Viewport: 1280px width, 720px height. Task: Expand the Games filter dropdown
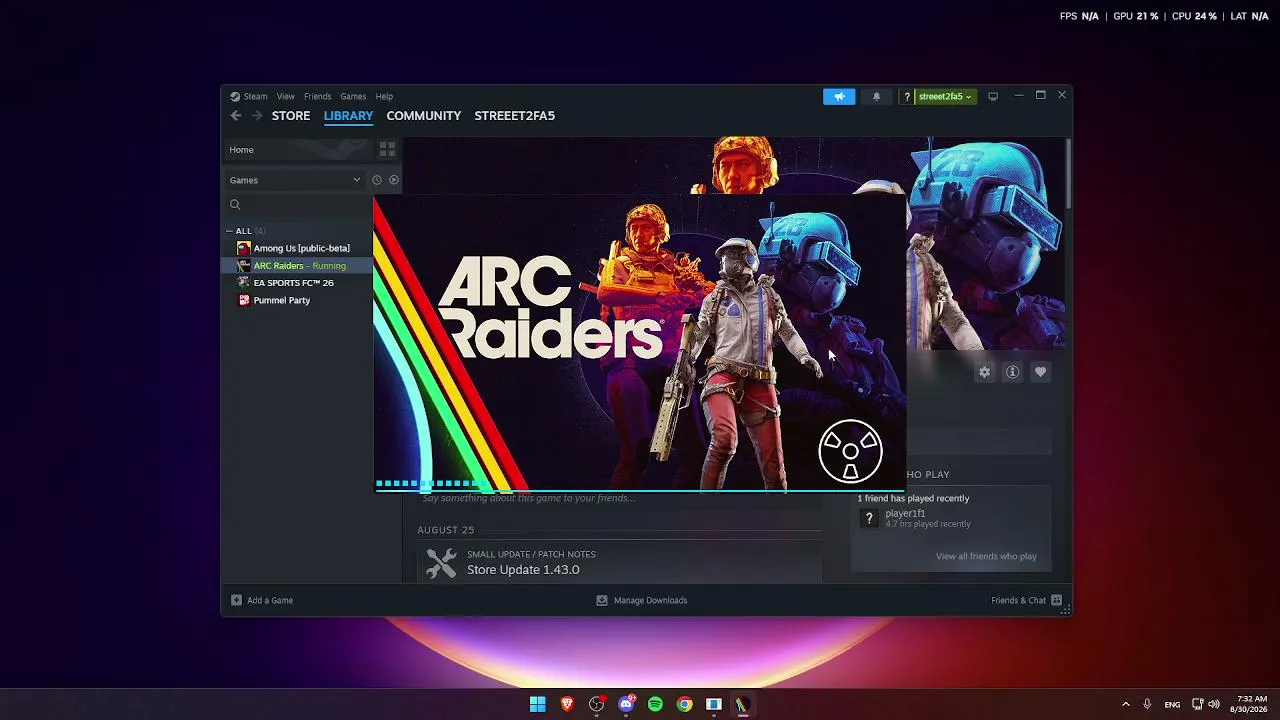pos(295,180)
